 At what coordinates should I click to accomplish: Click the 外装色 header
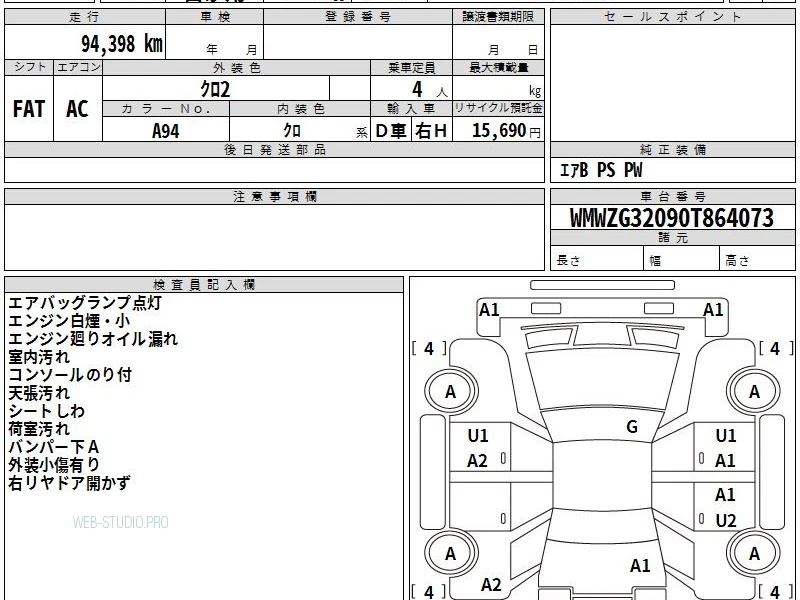(237, 68)
